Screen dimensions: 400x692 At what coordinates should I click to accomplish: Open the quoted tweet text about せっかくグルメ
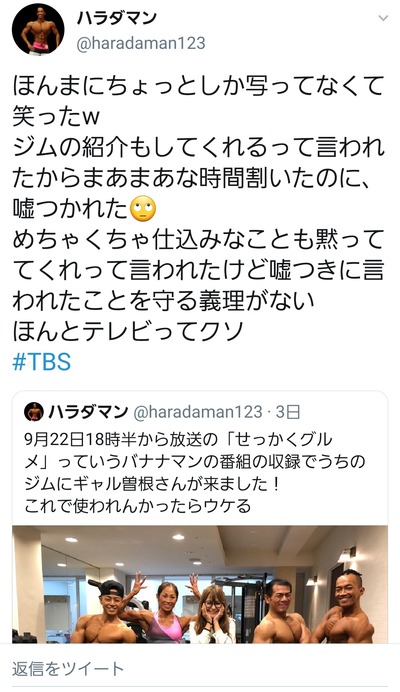click(195, 473)
